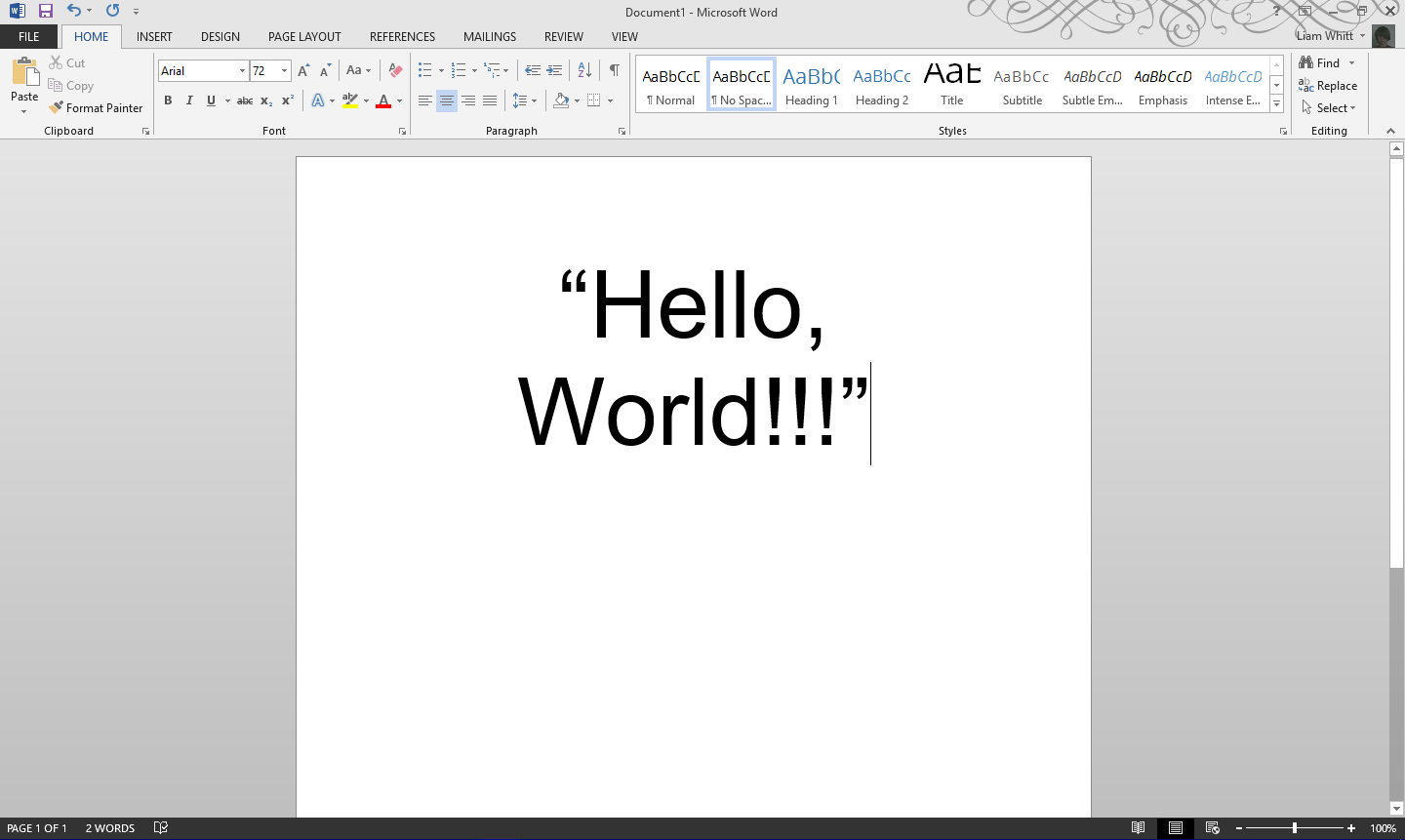Click the Increase Indent icon
The width and height of the screenshot is (1405, 840).
(554, 70)
